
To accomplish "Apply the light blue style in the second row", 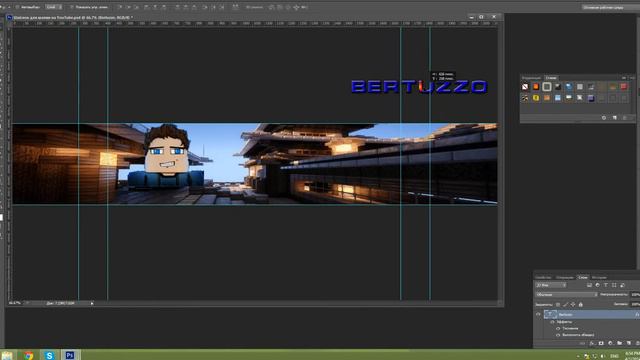I will tap(558, 98).
